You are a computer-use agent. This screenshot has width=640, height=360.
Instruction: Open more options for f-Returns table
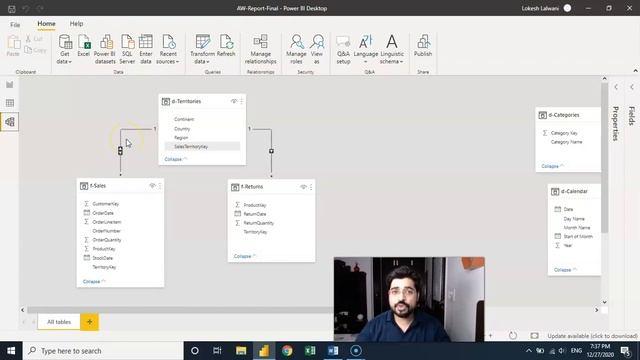pos(311,187)
